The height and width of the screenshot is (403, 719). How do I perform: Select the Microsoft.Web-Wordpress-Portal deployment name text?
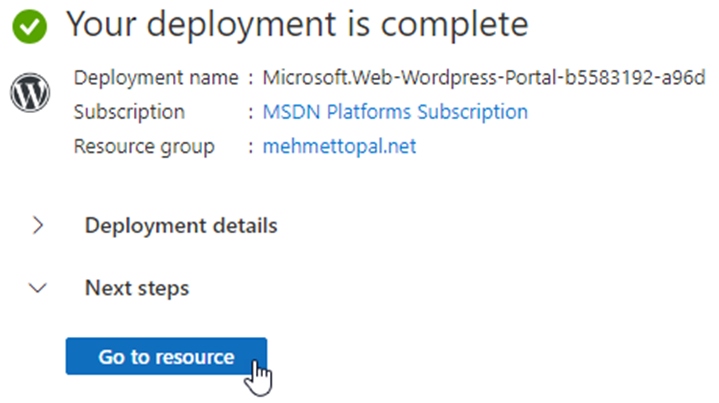tap(484, 77)
